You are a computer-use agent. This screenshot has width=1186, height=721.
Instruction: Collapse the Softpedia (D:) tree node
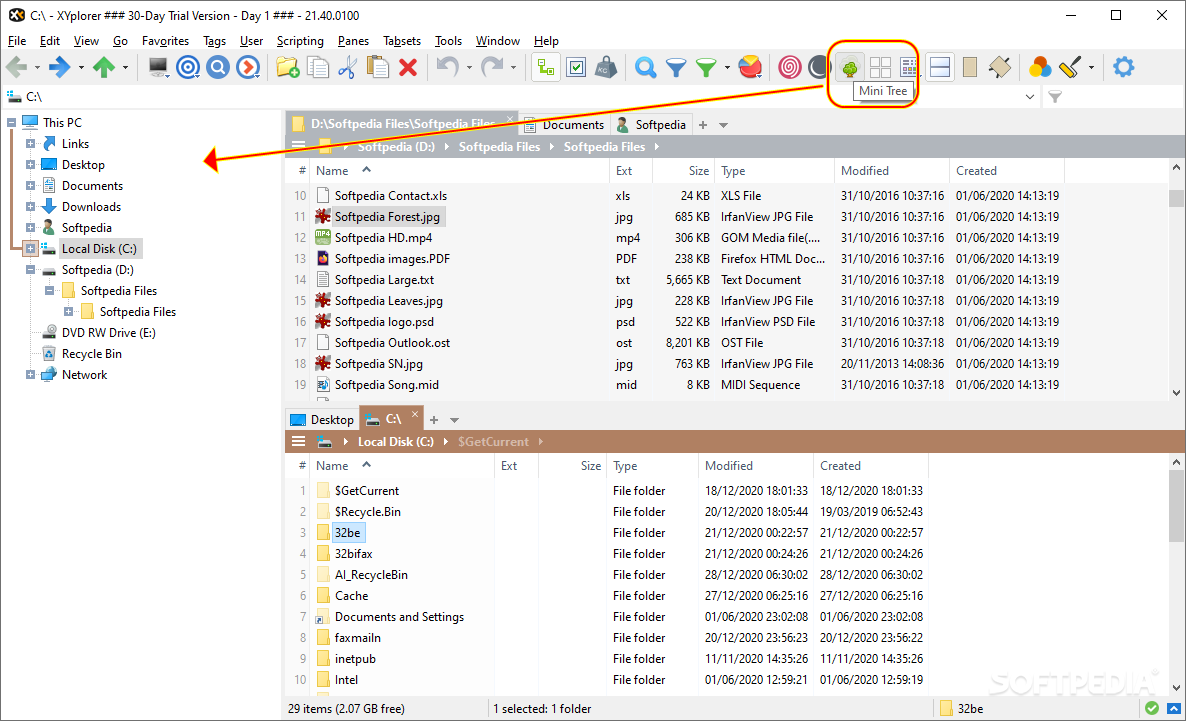click(x=30, y=270)
